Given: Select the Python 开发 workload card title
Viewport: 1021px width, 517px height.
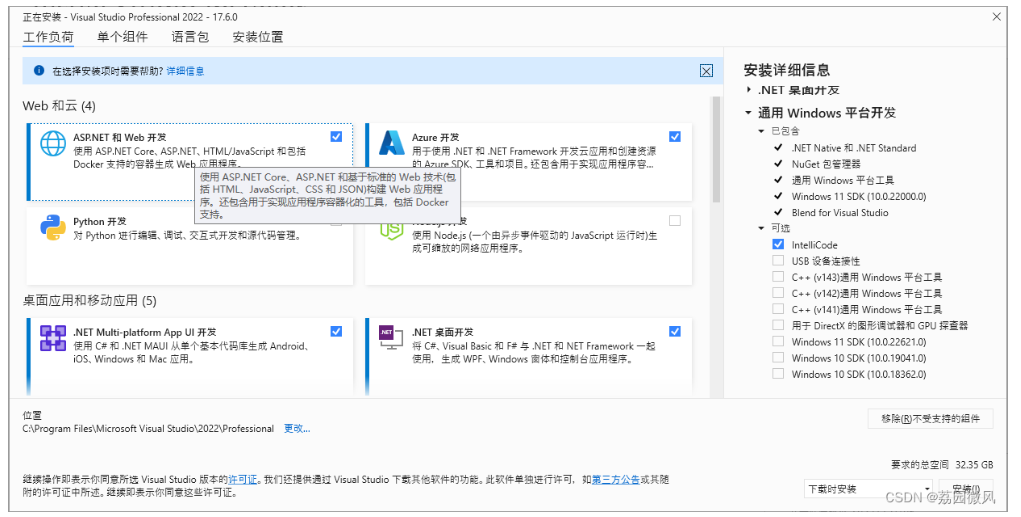Looking at the screenshot, I should (x=100, y=221).
